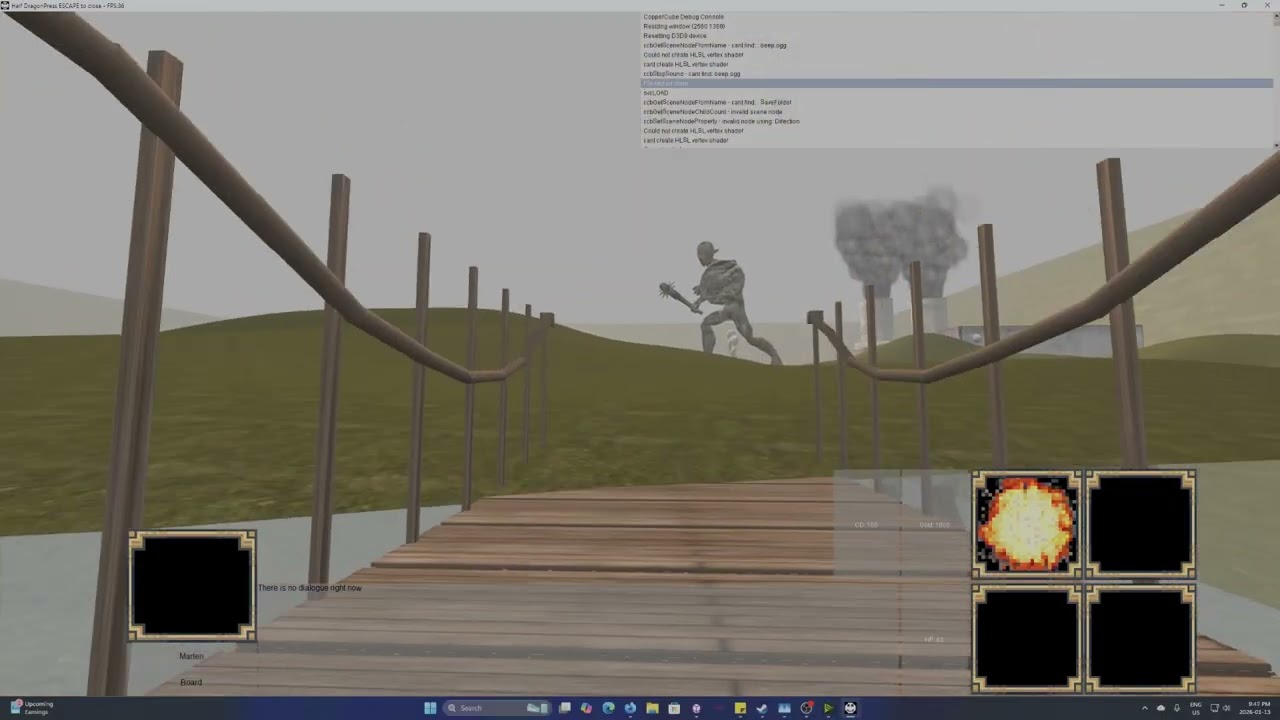Click the Windows taskbar Search box
Viewport: 1280px width, 720px height.
[497, 708]
